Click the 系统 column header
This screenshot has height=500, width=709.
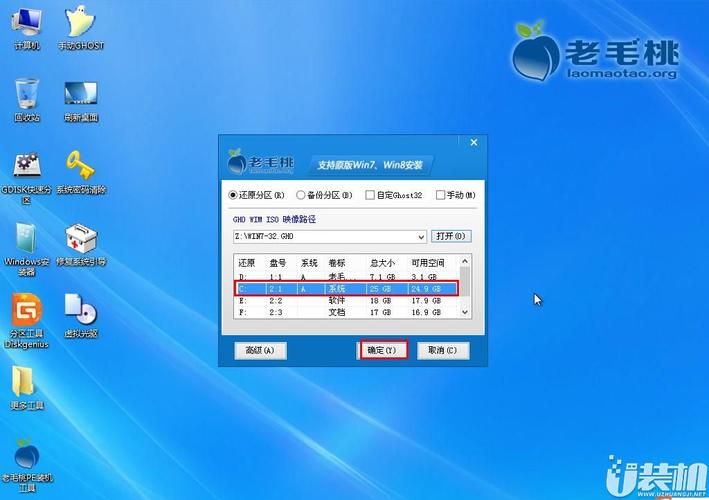(x=310, y=263)
